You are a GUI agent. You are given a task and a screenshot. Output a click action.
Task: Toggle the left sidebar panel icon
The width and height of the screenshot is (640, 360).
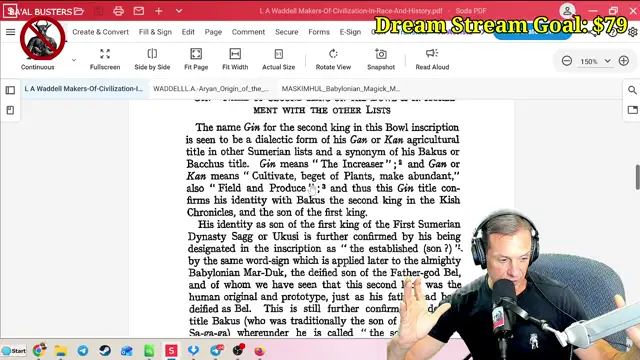click(10, 90)
